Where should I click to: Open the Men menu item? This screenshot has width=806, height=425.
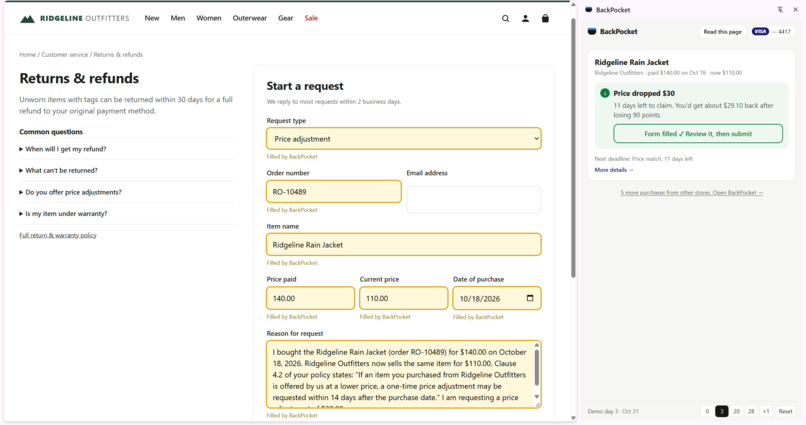click(178, 18)
